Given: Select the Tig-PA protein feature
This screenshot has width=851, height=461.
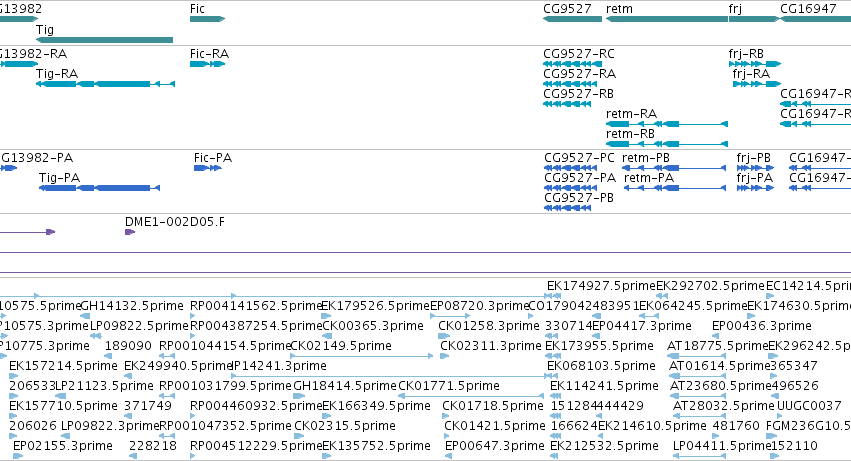Looking at the screenshot, I should coord(99,188).
